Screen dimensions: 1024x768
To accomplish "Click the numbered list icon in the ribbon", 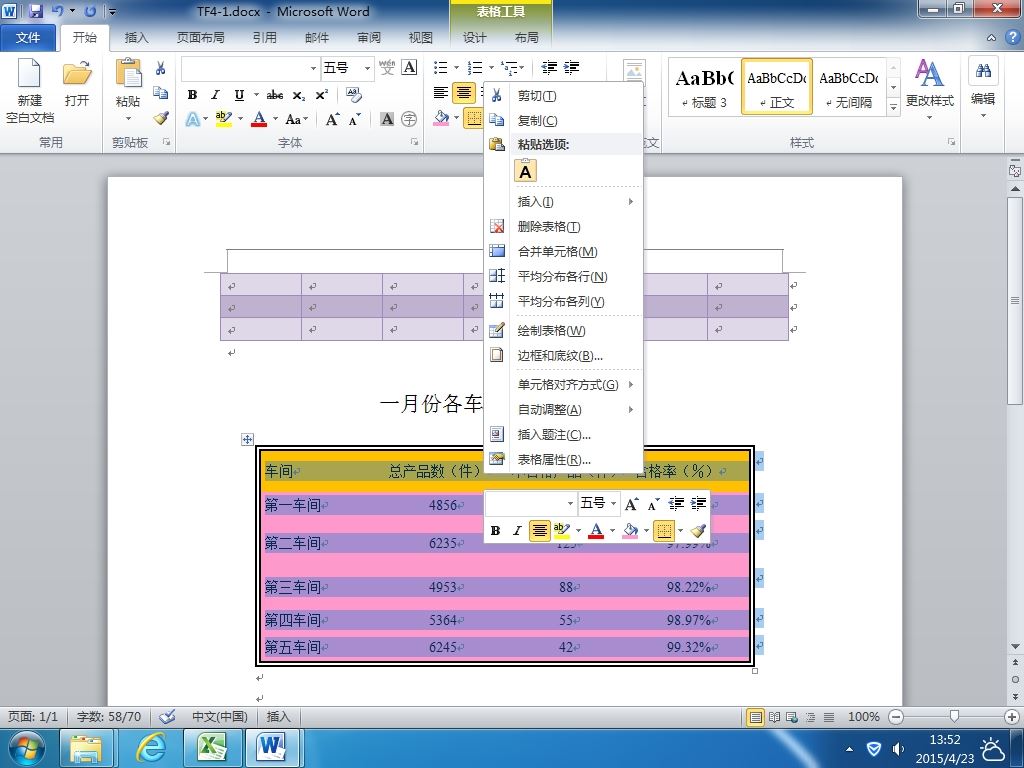I will pyautogui.click(x=475, y=67).
